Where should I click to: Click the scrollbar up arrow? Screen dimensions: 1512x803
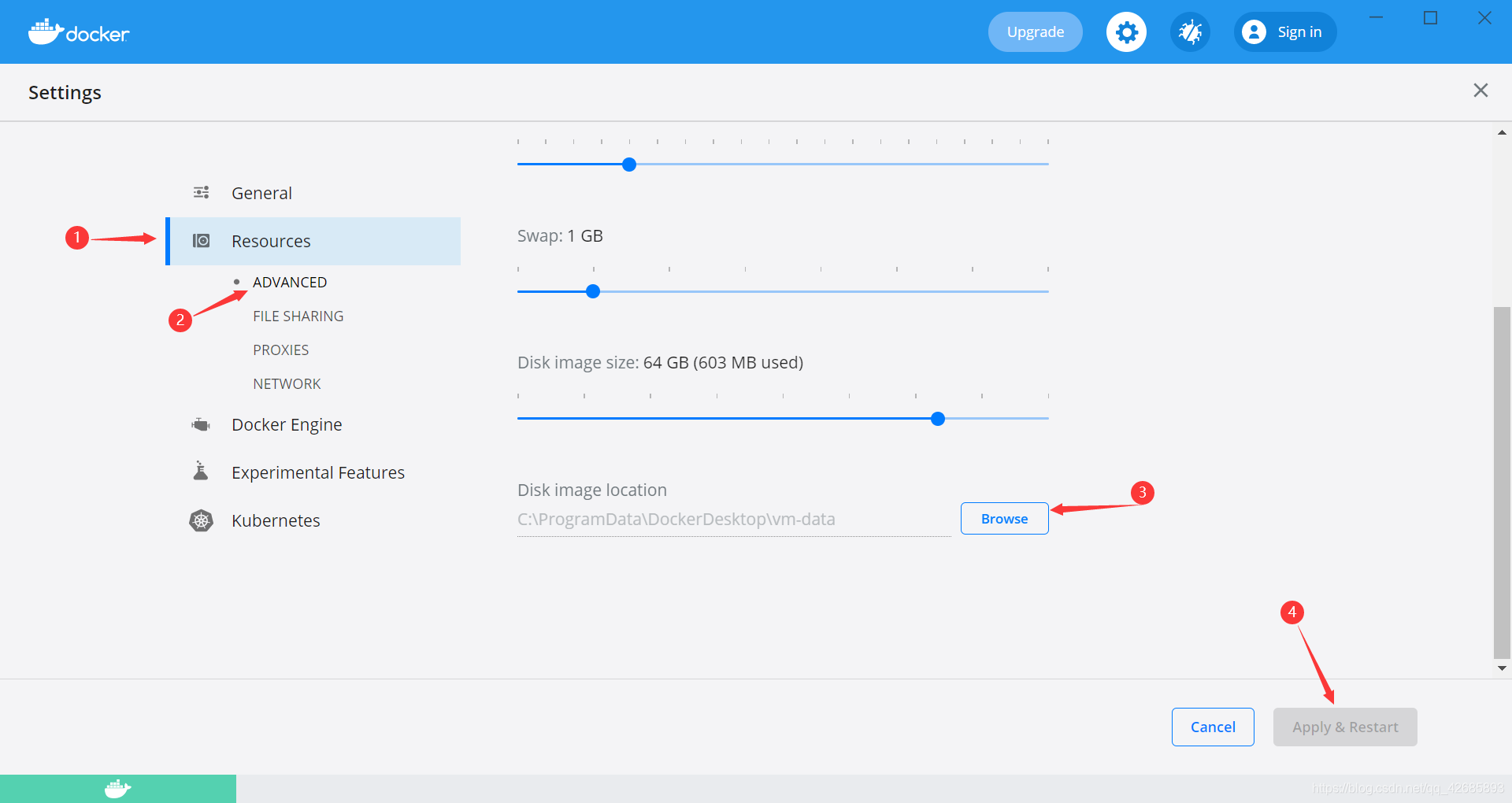pos(1502,132)
